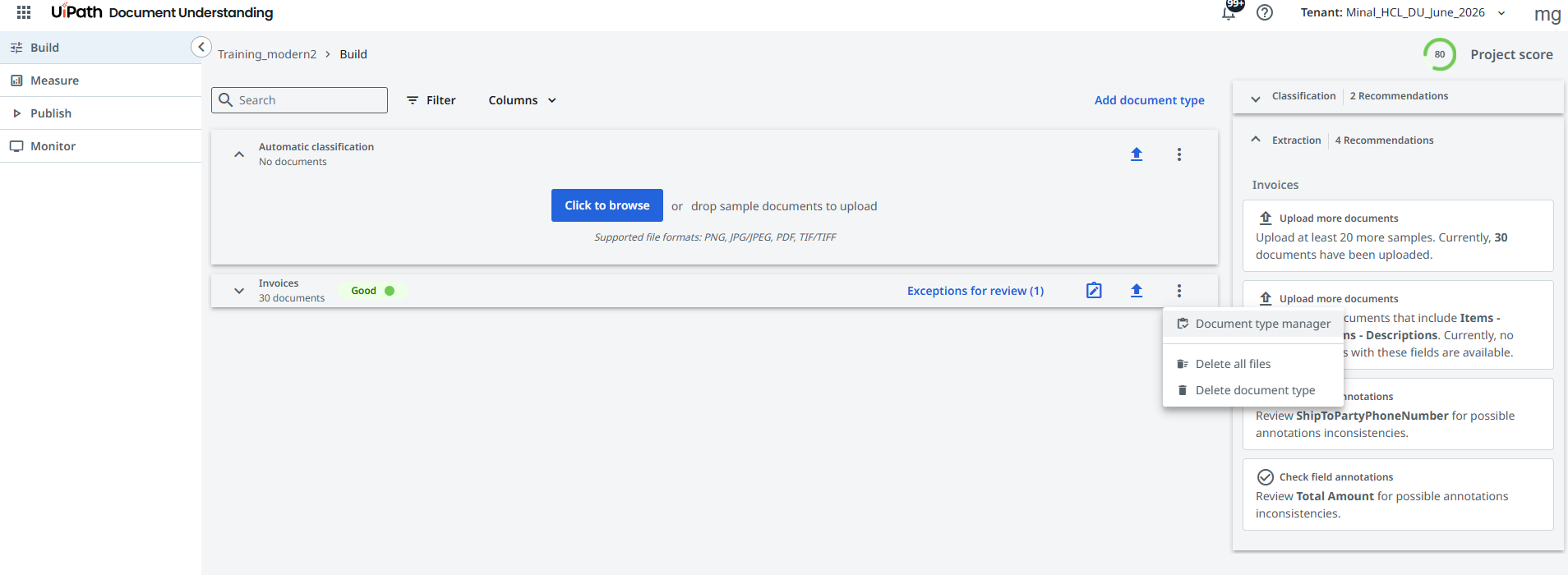Collapse the Extraction recommendations section

(1256, 140)
